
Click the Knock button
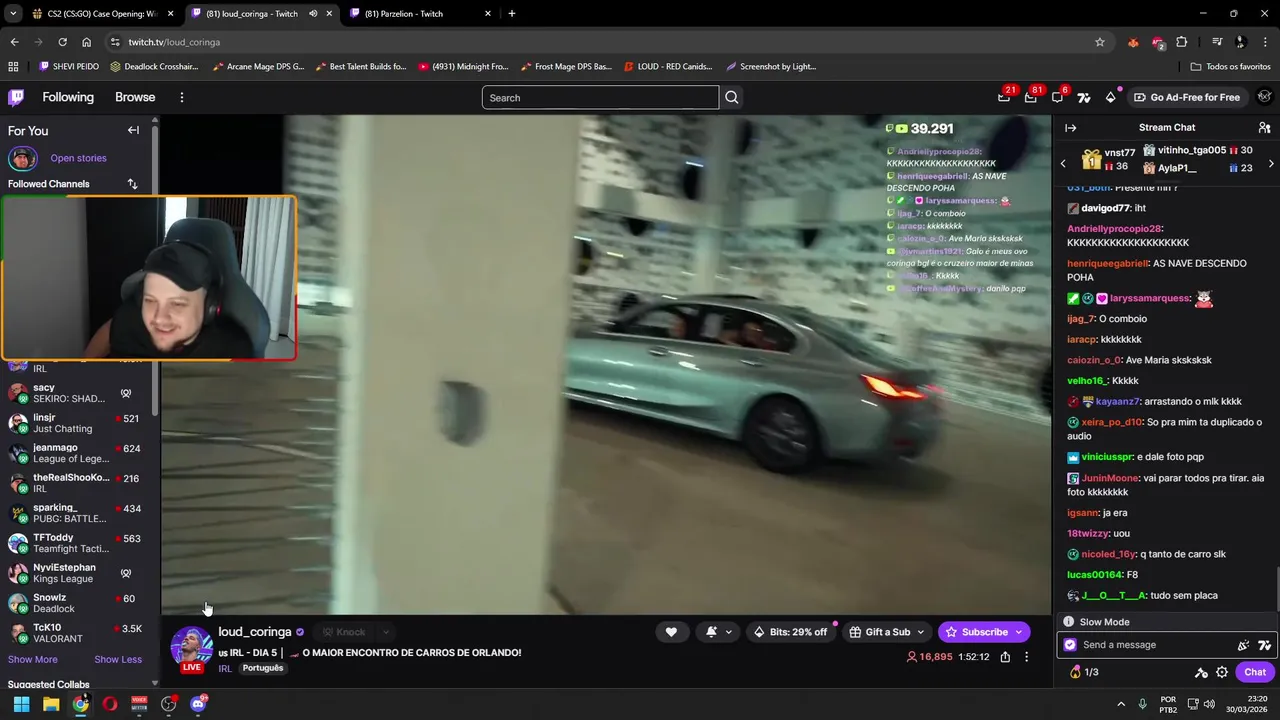pyautogui.click(x=343, y=632)
